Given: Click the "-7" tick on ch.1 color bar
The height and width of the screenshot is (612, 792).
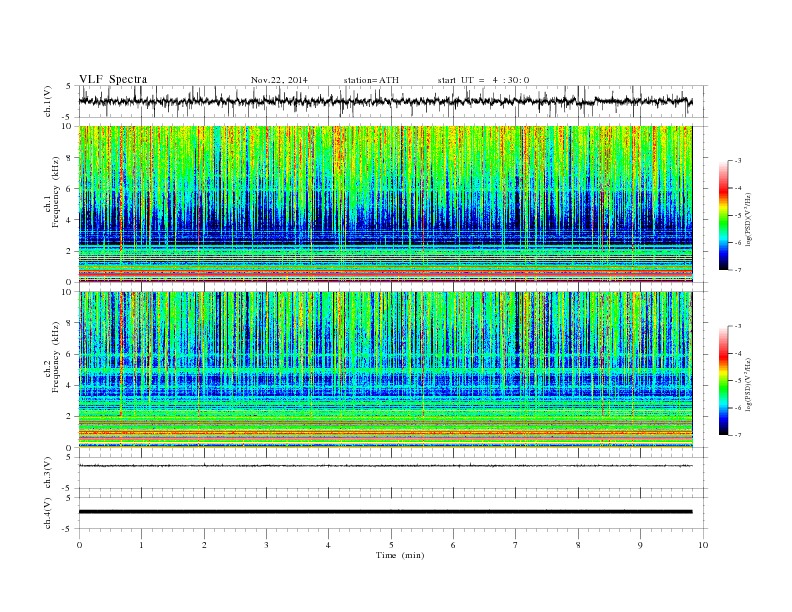Looking at the screenshot, I should pyautogui.click(x=738, y=270).
